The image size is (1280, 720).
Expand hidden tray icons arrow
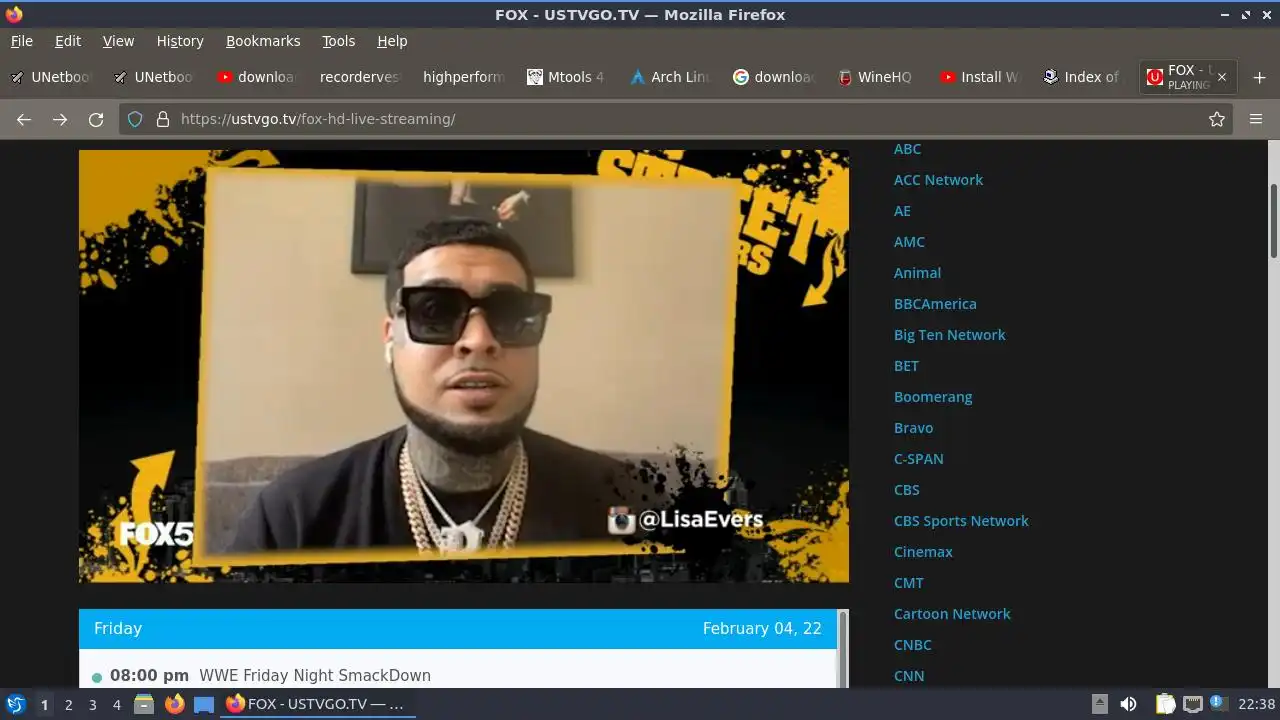point(1099,704)
